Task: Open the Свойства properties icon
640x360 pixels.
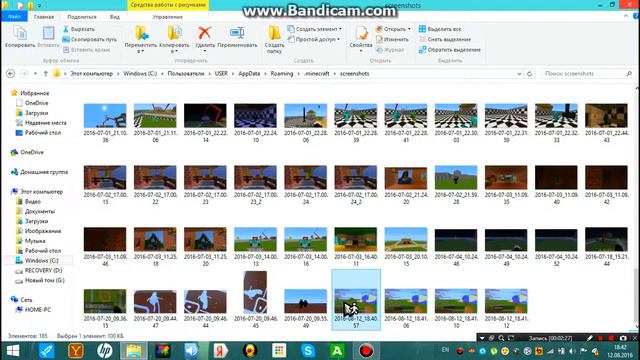Action: [x=361, y=33]
